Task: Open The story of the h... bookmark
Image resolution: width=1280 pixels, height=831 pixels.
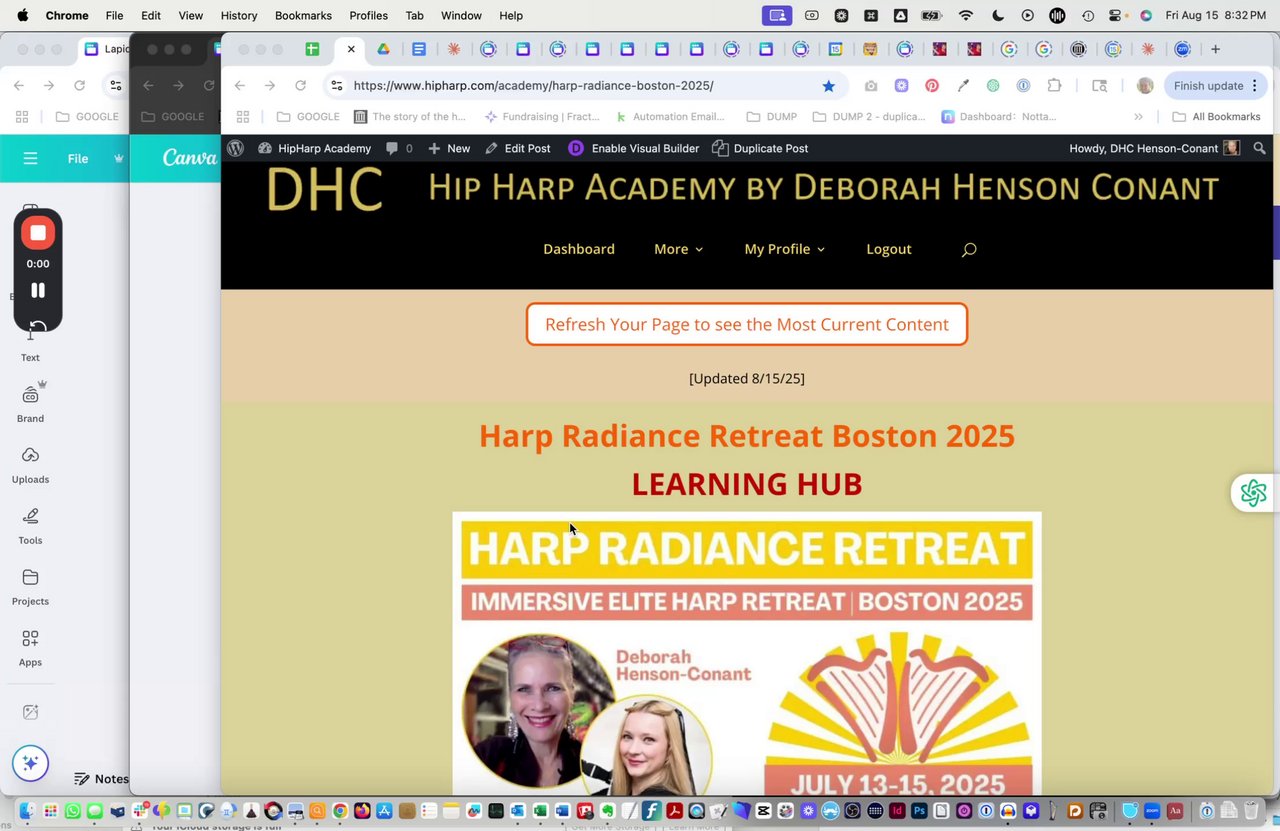Action: (409, 117)
